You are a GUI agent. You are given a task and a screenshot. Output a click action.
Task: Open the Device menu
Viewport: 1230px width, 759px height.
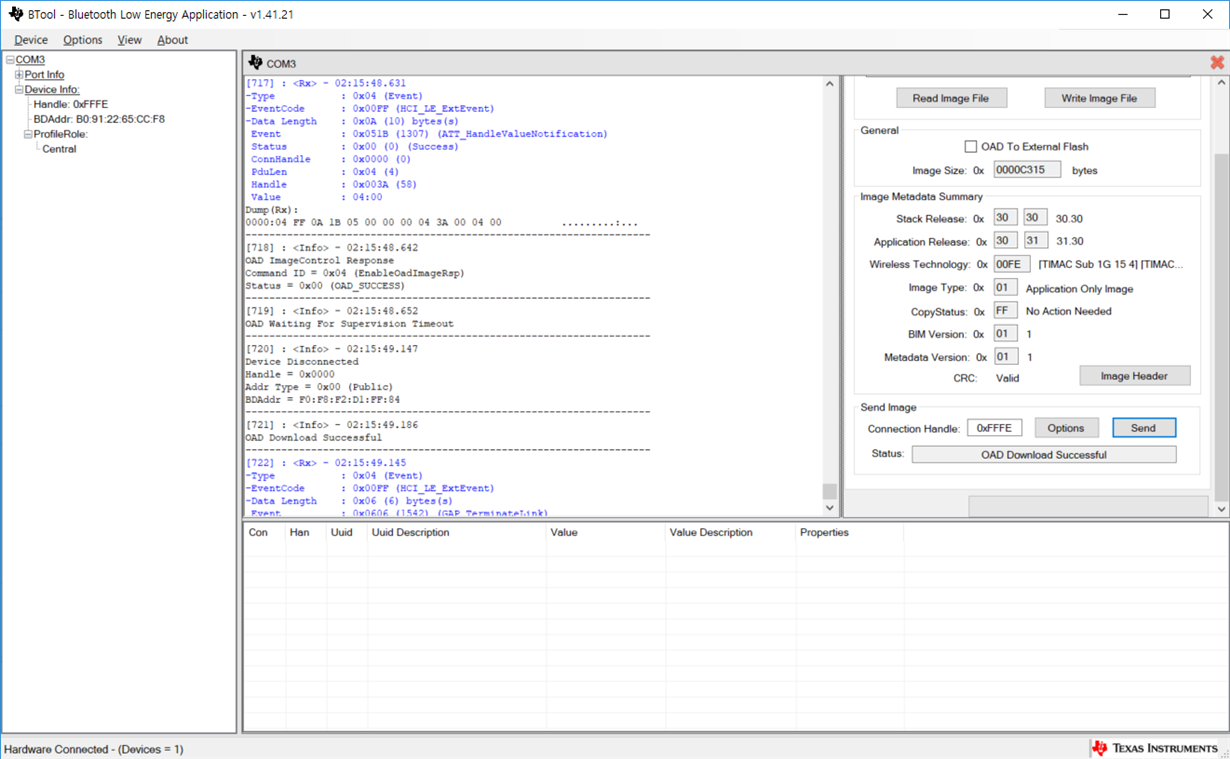[31, 40]
